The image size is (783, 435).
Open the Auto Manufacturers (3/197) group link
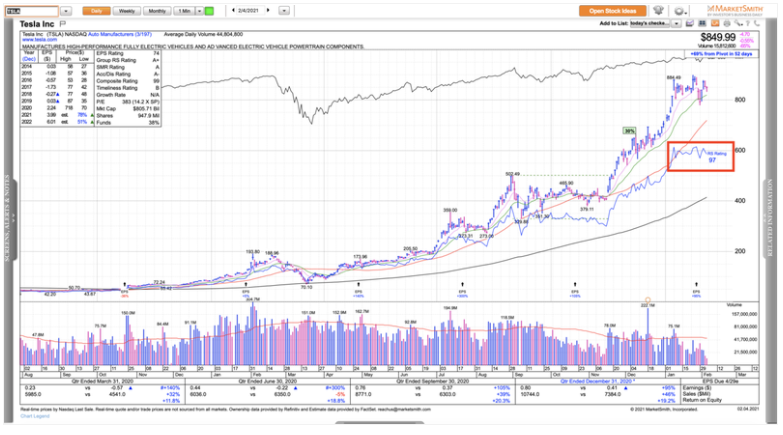pos(120,34)
